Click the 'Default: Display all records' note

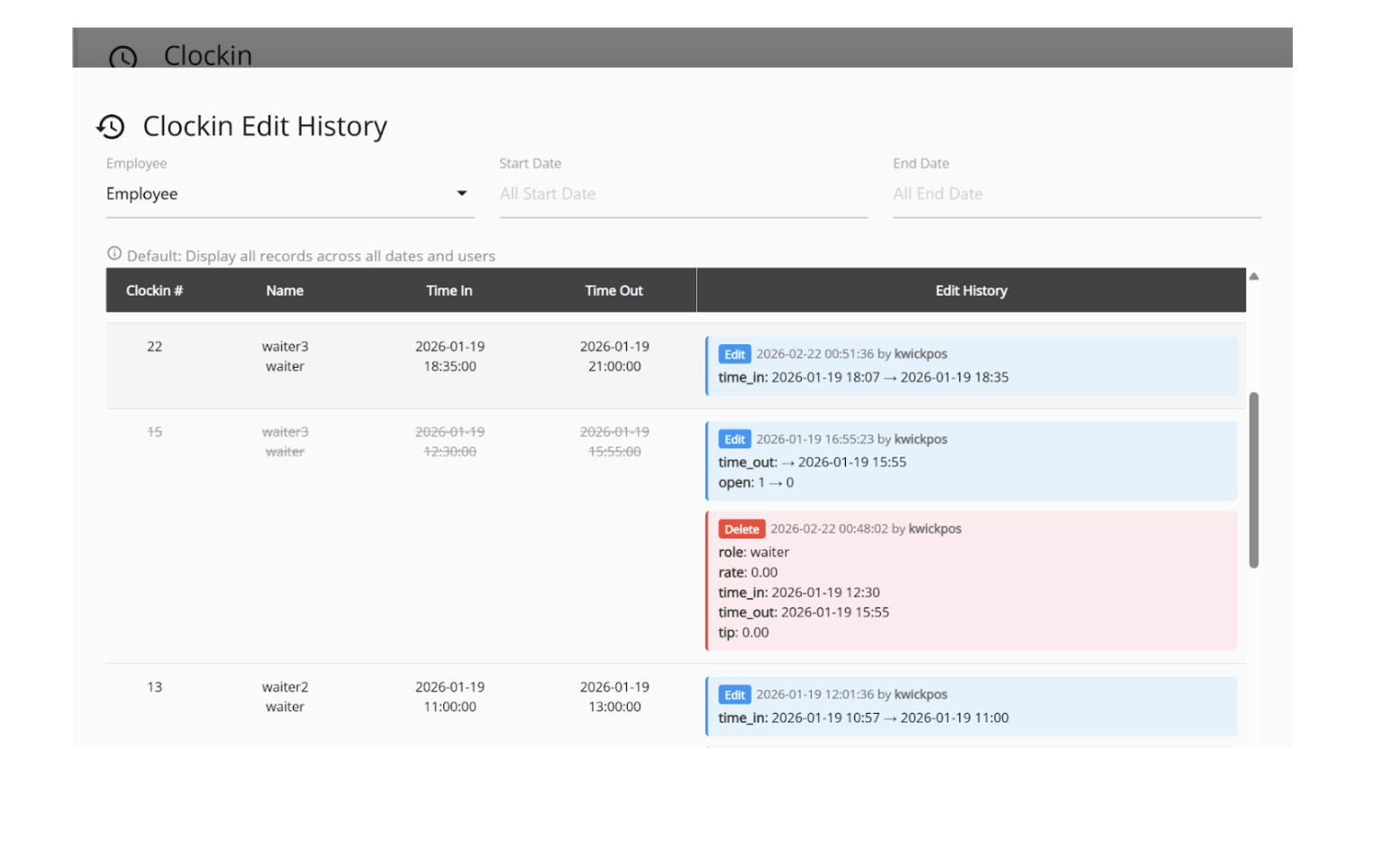[311, 256]
